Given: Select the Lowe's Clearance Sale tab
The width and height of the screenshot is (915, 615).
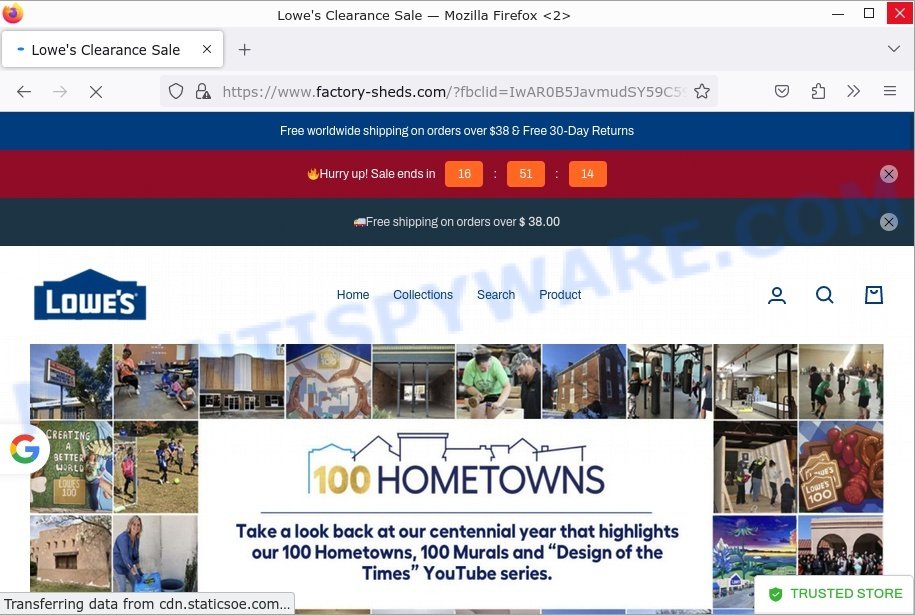Looking at the screenshot, I should (112, 50).
